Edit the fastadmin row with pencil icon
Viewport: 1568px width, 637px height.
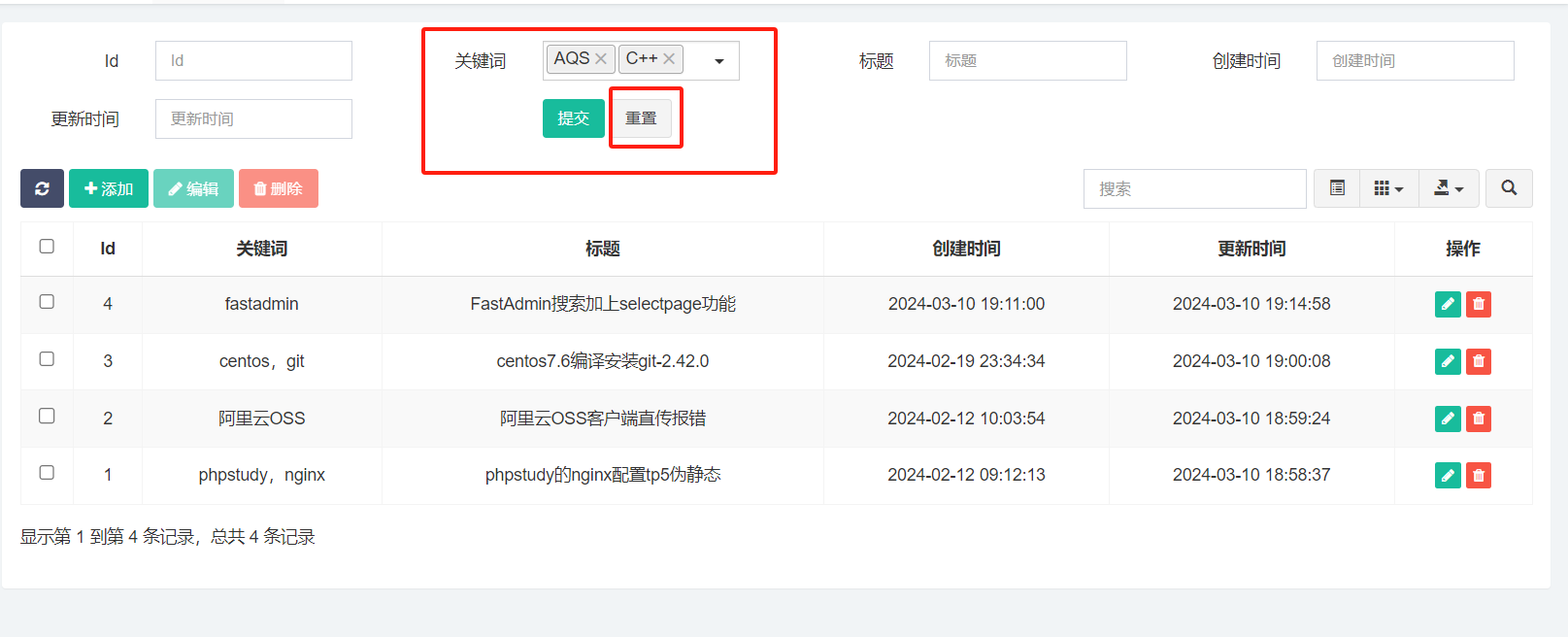pos(1448,304)
